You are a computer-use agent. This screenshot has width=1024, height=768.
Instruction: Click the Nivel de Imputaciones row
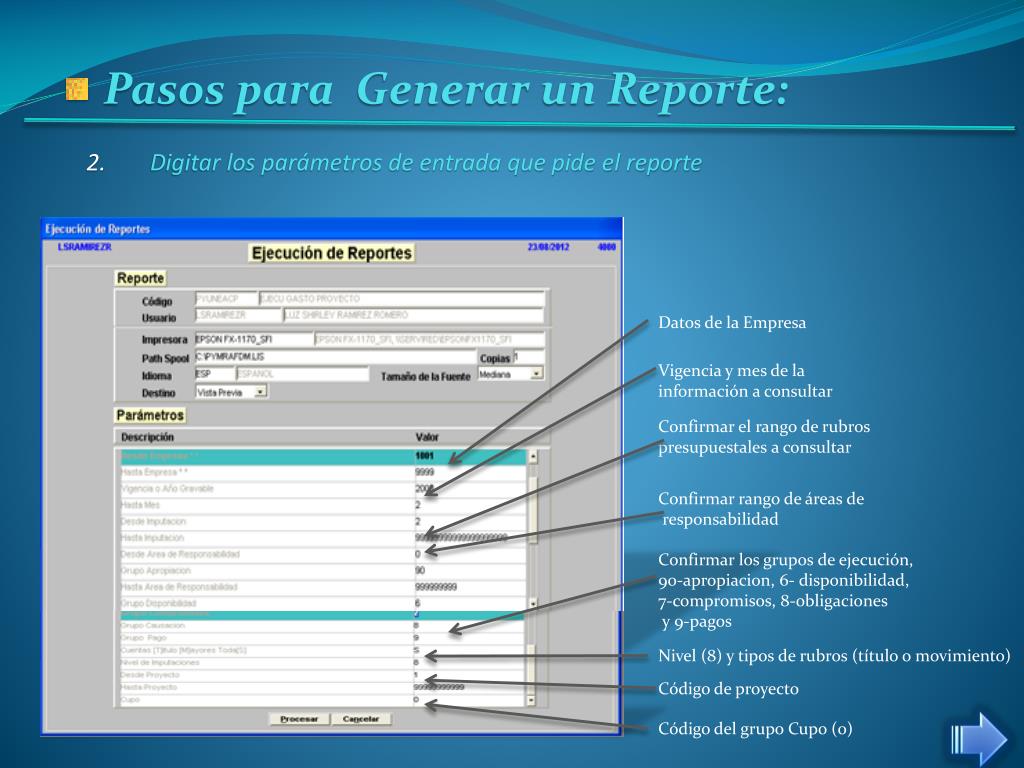(323, 662)
